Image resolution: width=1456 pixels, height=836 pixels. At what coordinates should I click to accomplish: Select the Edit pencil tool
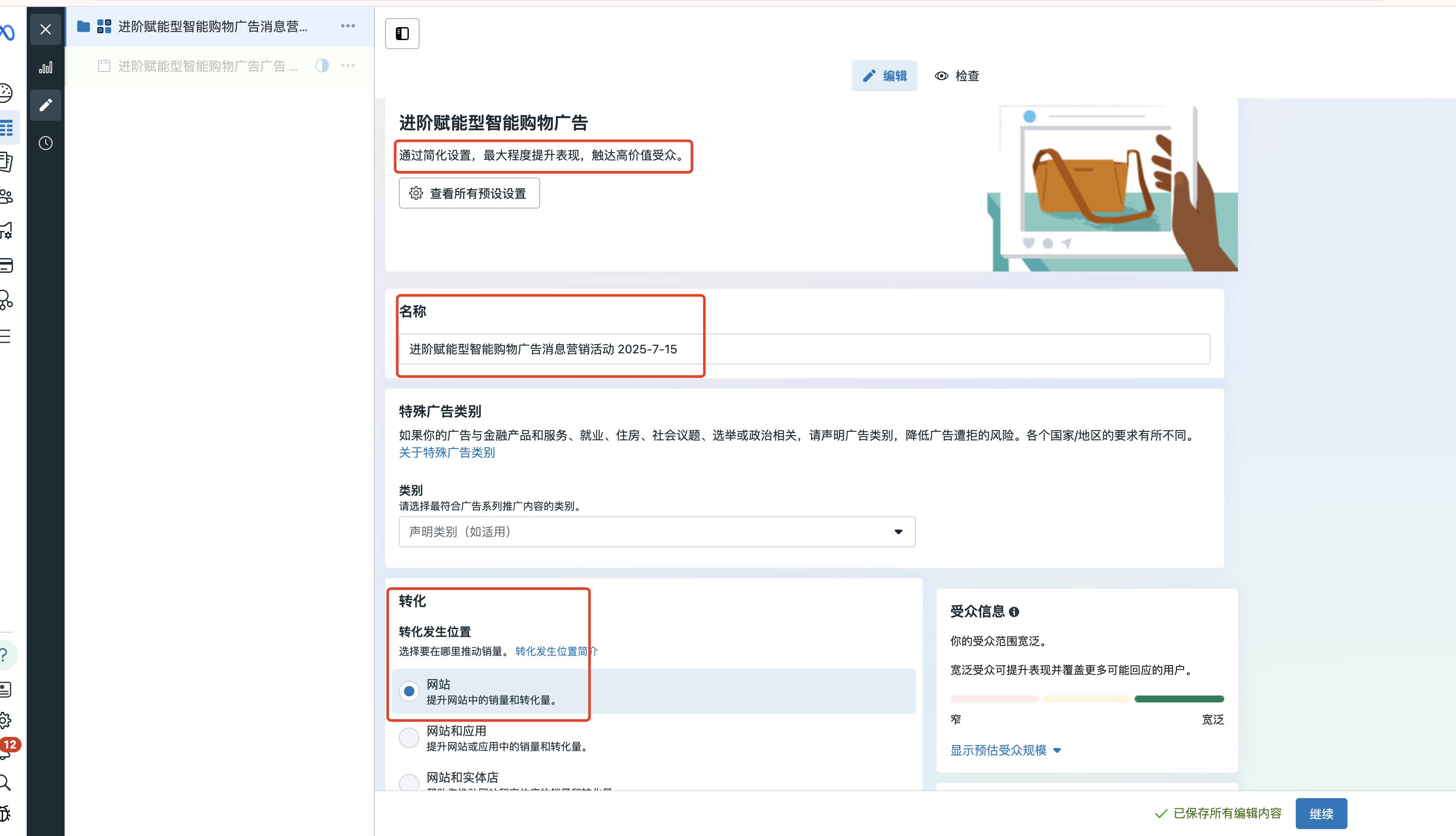coord(46,105)
